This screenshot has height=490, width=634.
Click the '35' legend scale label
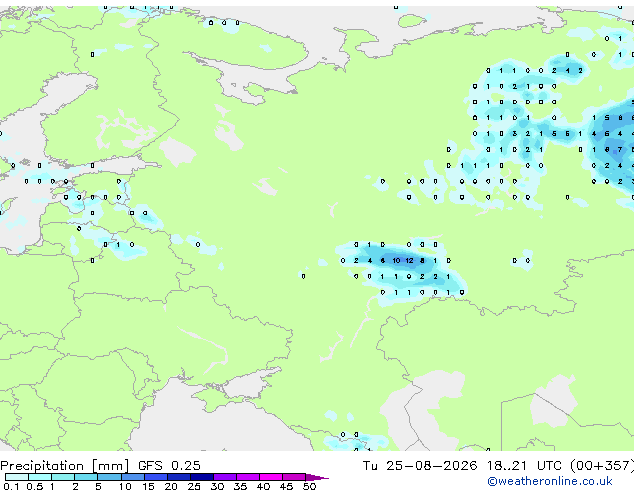tap(240, 486)
